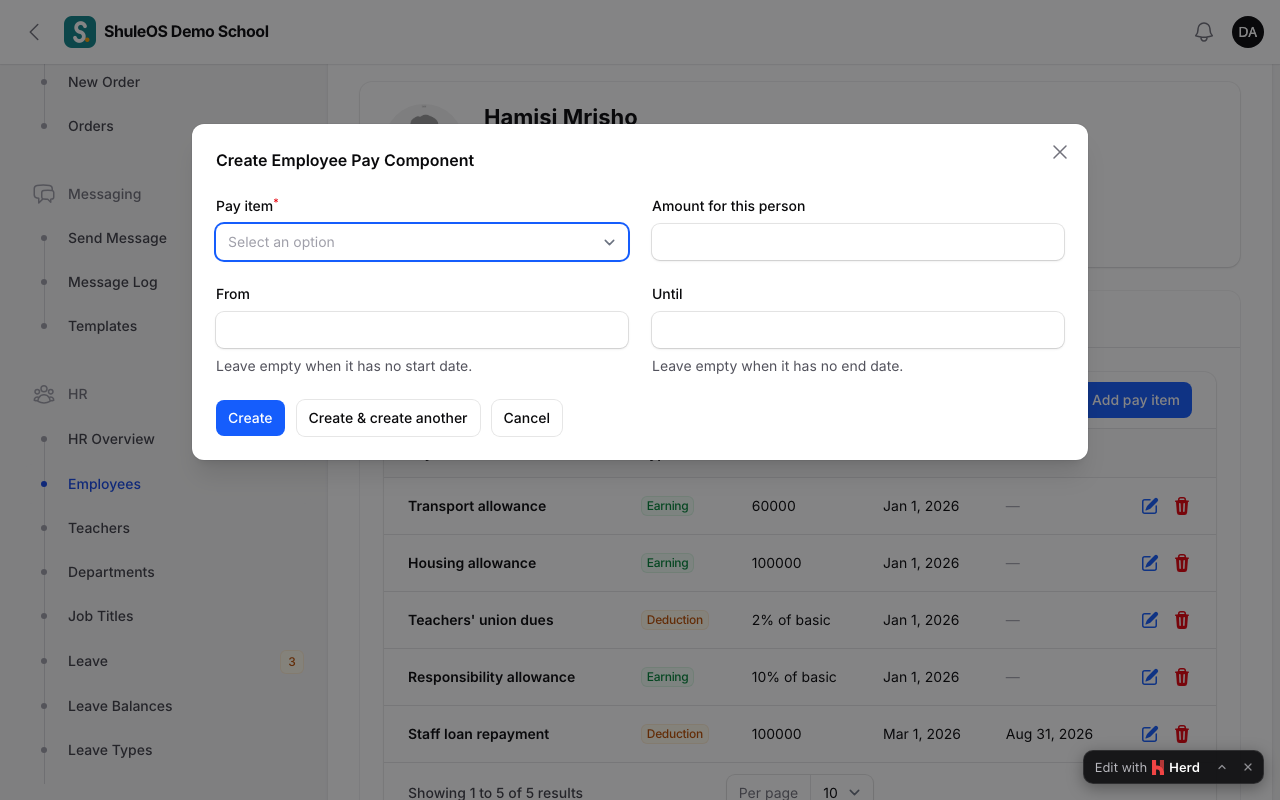Click the Hamisi Mrisho employee name
The image size is (1280, 800).
pos(560,116)
